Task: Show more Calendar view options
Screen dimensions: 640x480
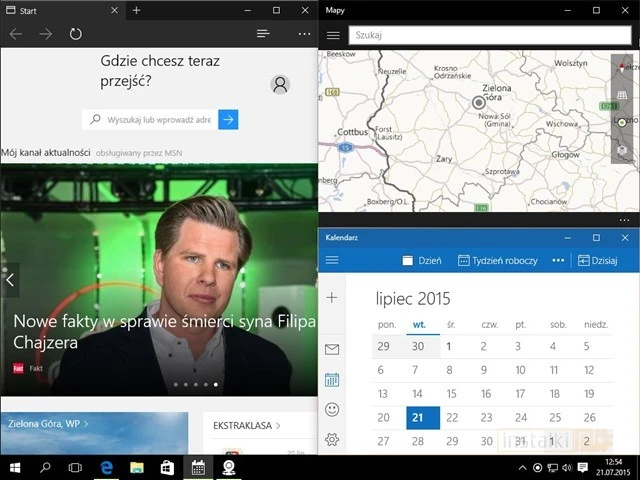Action: pos(557,260)
